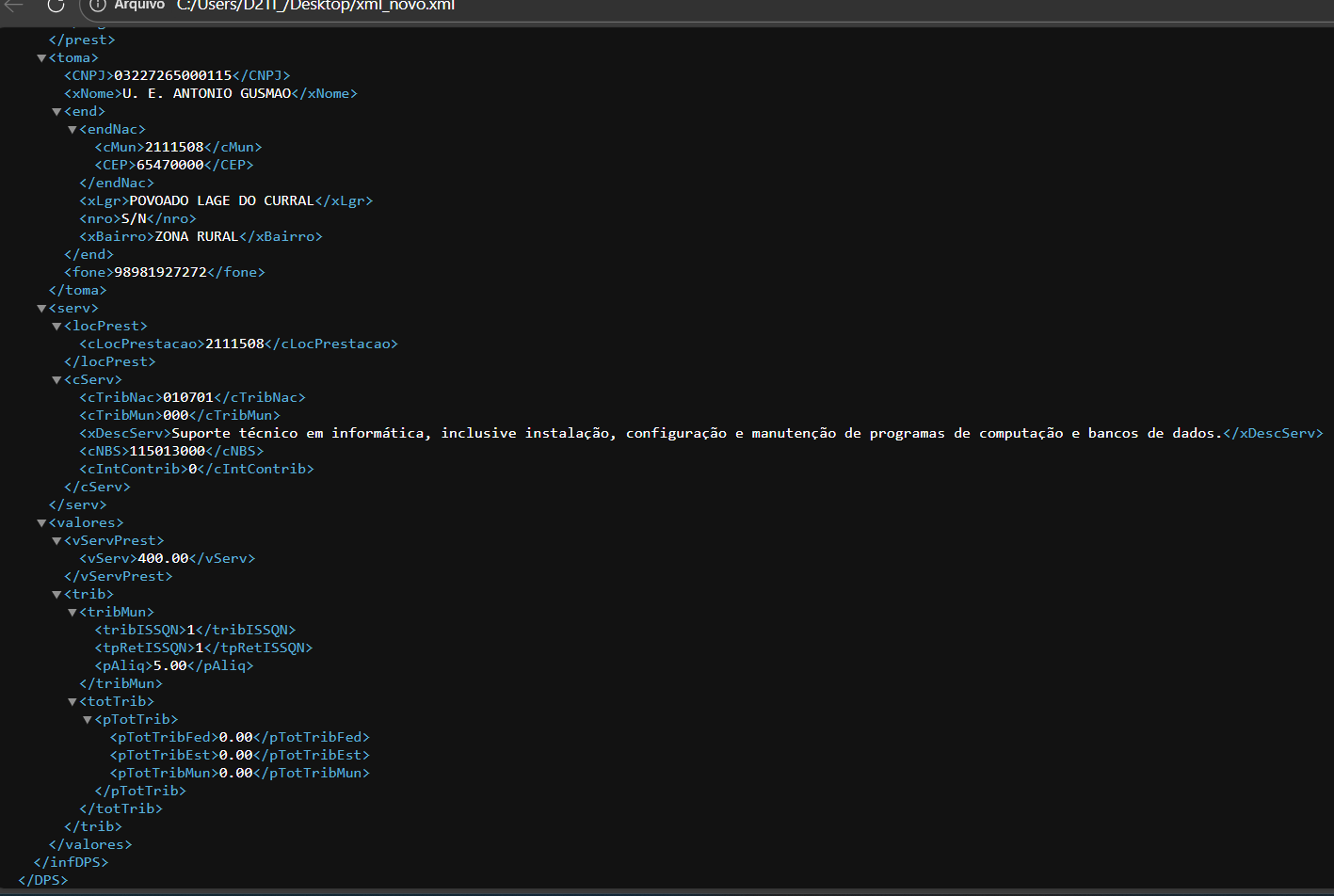Open the site info icon beside Arquivo

[97, 6]
